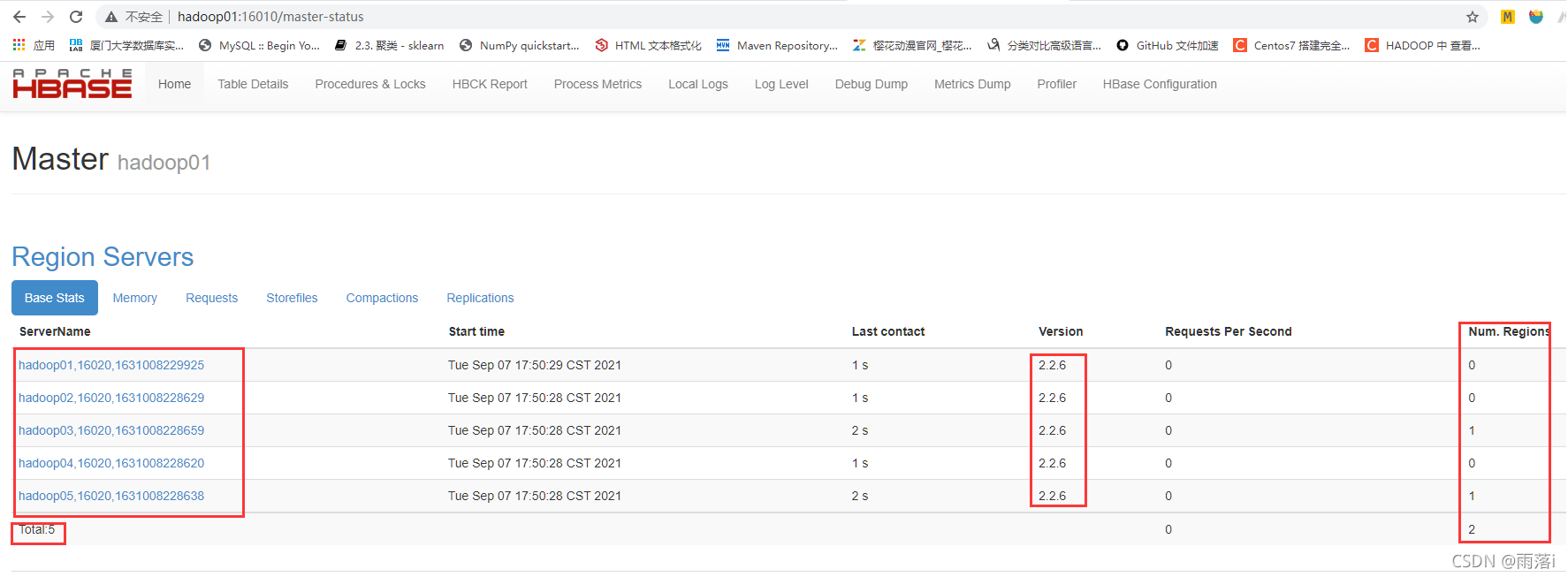Open the Log Level page
1568x577 pixels.
pos(781,84)
